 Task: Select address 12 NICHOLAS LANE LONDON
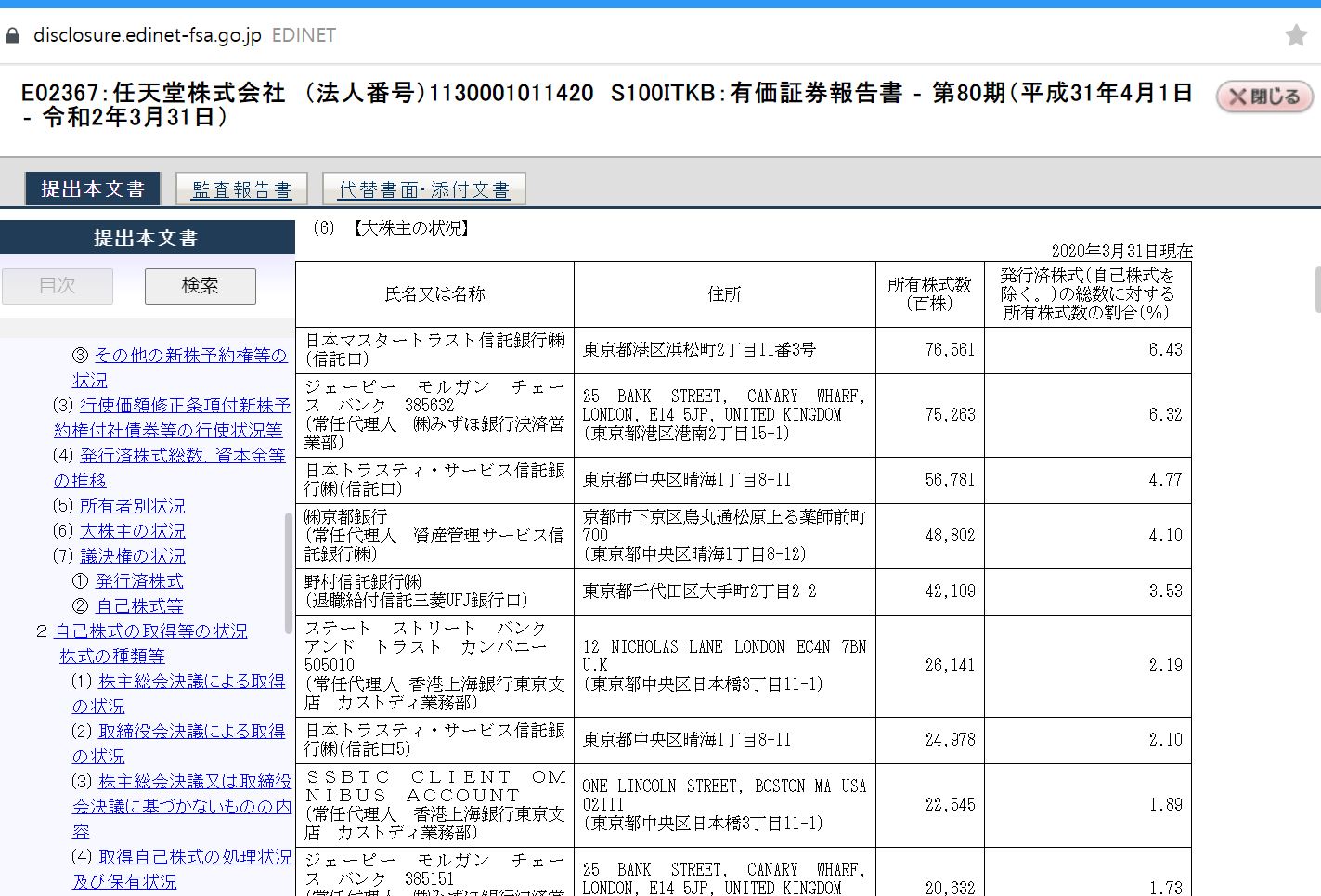coord(724,666)
